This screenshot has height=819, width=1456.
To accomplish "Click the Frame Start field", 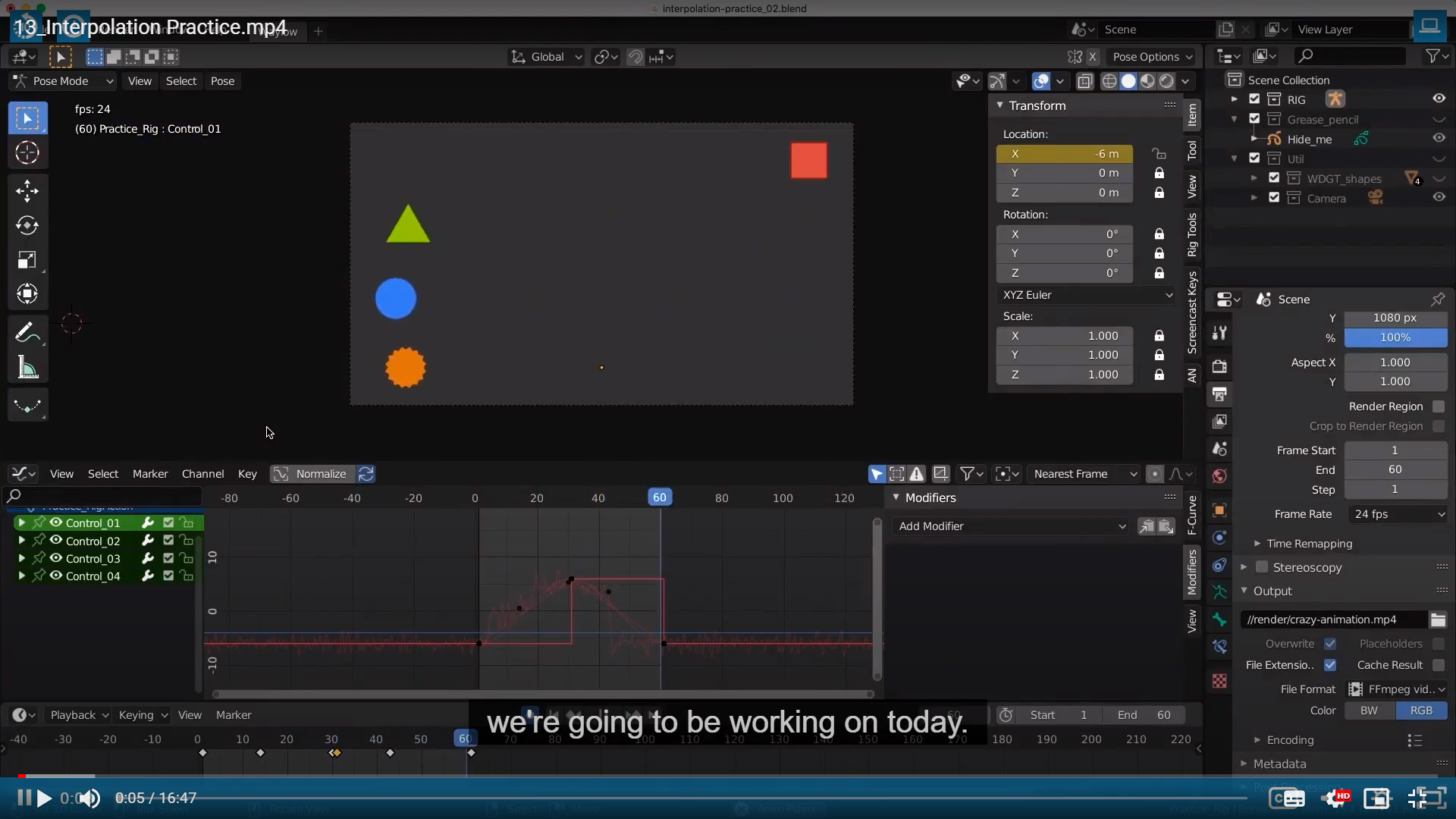I will [x=1395, y=450].
